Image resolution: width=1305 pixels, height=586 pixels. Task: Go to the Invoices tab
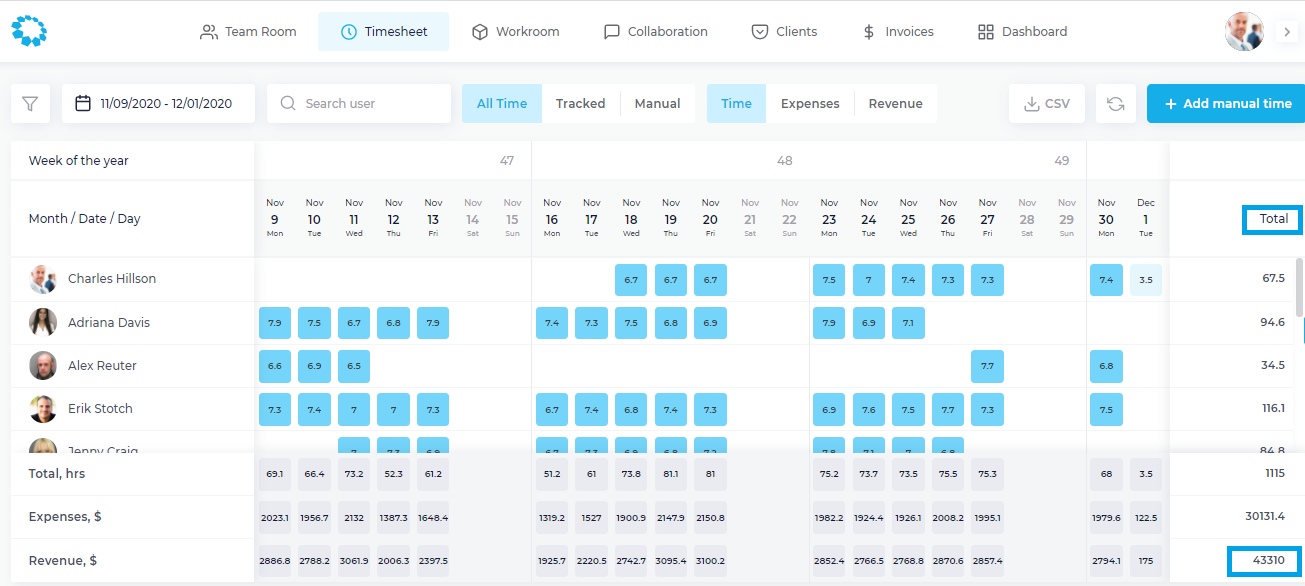[897, 32]
